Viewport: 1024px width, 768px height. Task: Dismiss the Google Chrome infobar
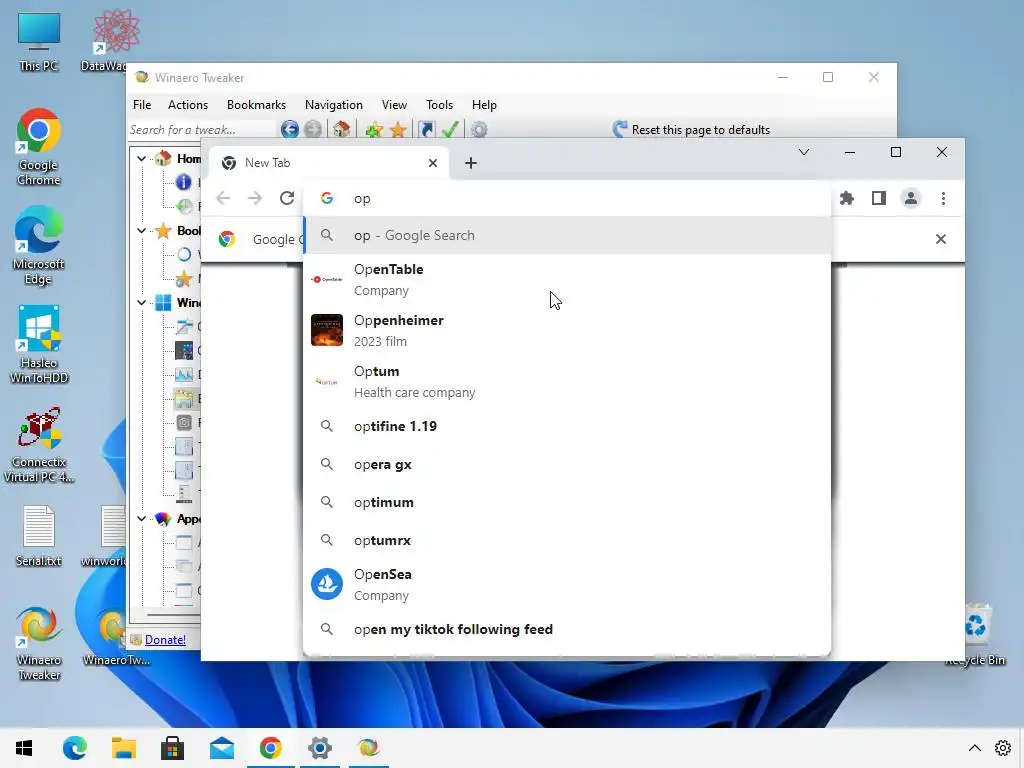[940, 239]
